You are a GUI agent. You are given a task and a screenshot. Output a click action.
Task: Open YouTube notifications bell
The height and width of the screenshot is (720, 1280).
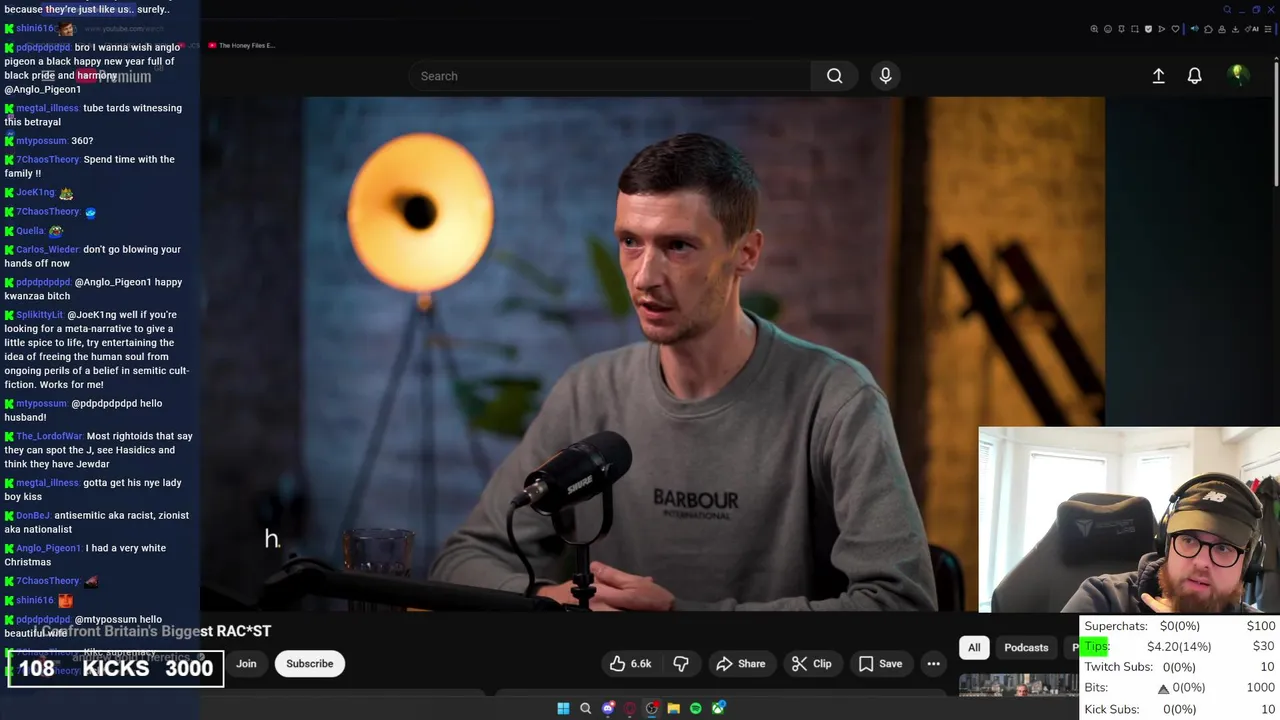coord(1194,76)
